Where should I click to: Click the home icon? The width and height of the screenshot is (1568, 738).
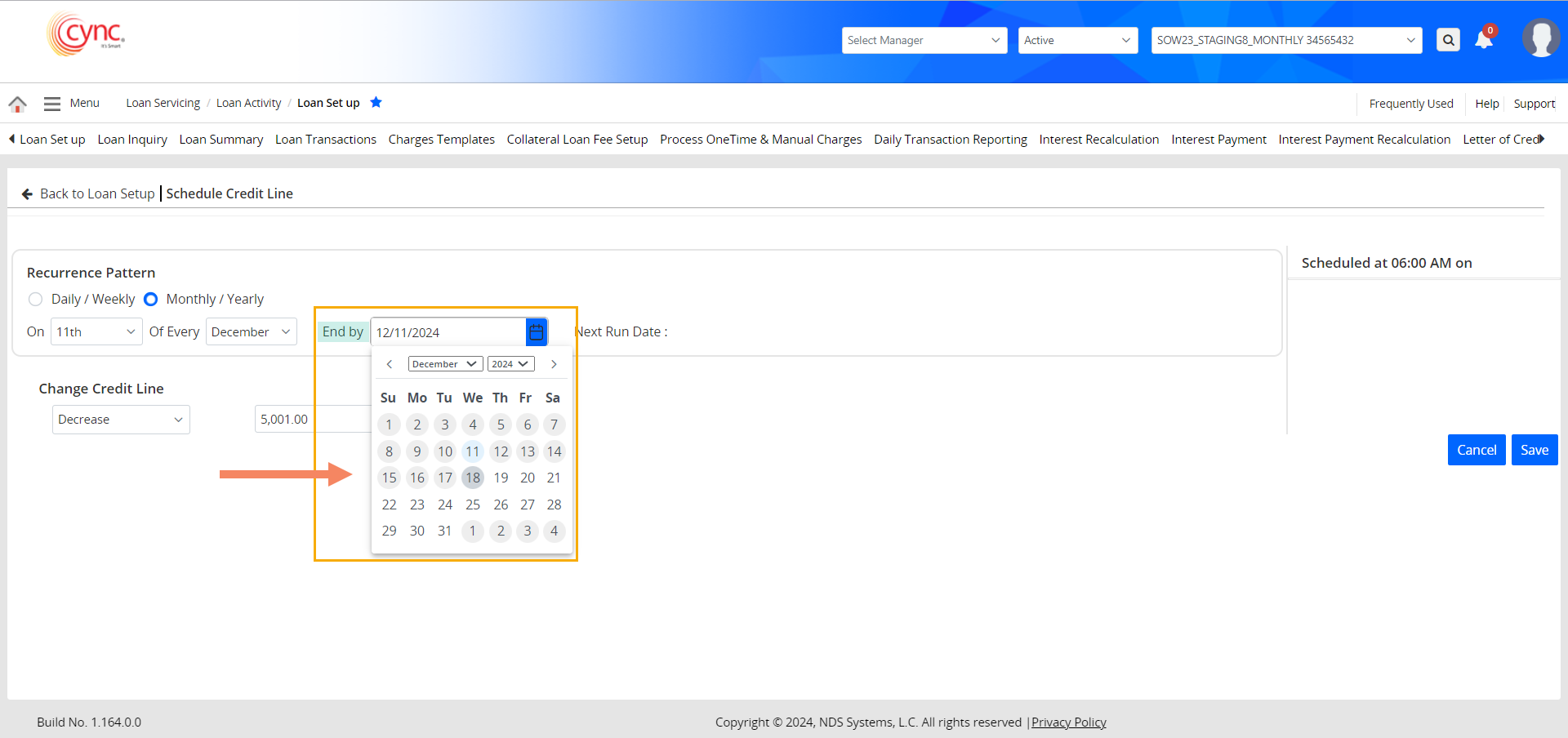coord(17,104)
